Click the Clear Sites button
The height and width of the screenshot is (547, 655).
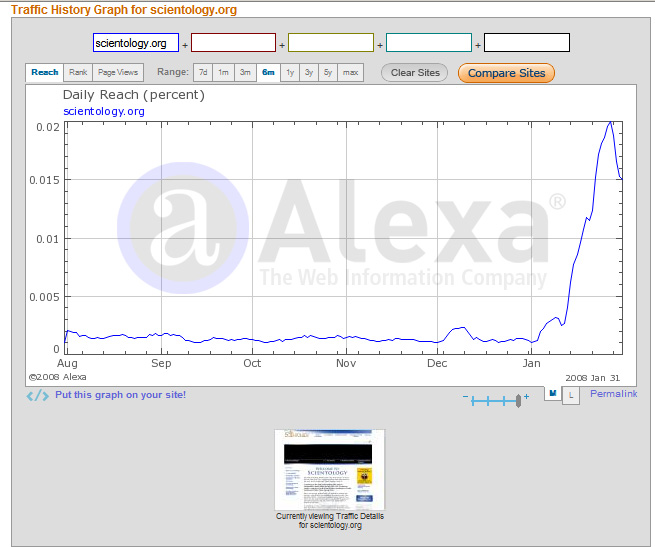tap(415, 73)
